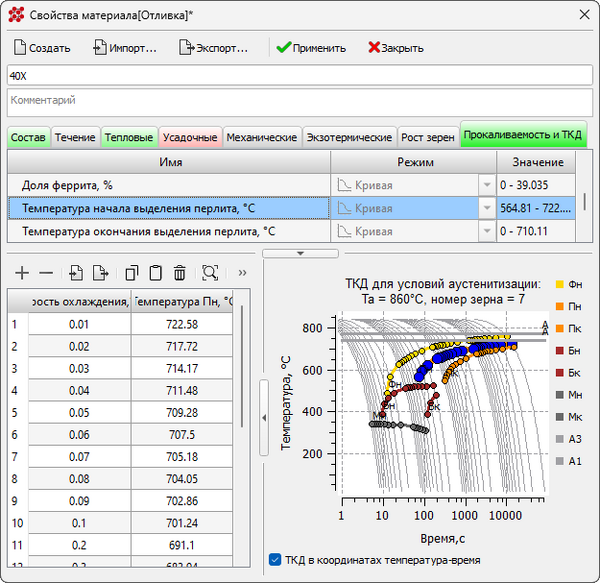The image size is (600, 583).
Task: Click the application logo in title bar
Action: coord(16,15)
